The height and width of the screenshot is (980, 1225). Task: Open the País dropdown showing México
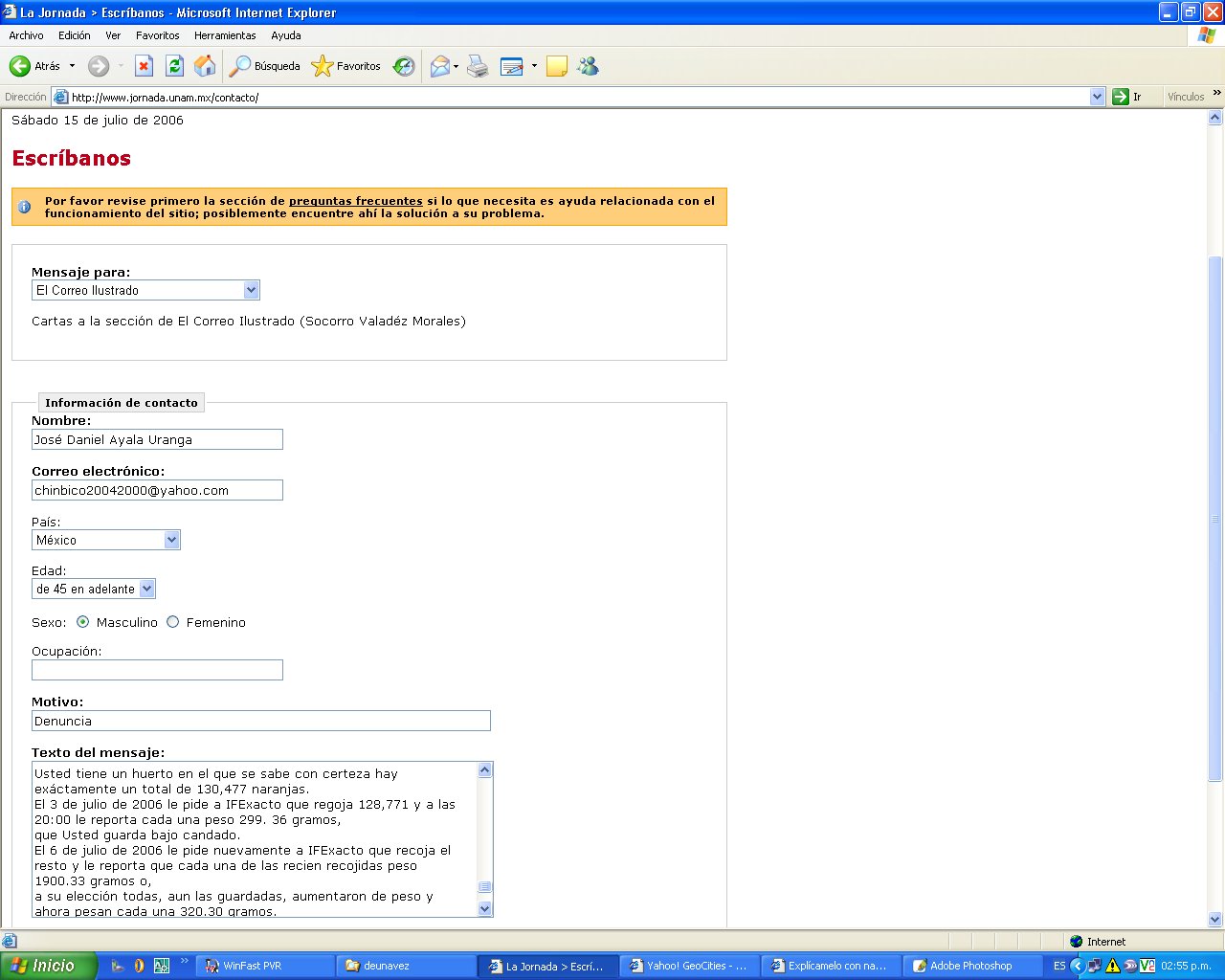tap(171, 540)
